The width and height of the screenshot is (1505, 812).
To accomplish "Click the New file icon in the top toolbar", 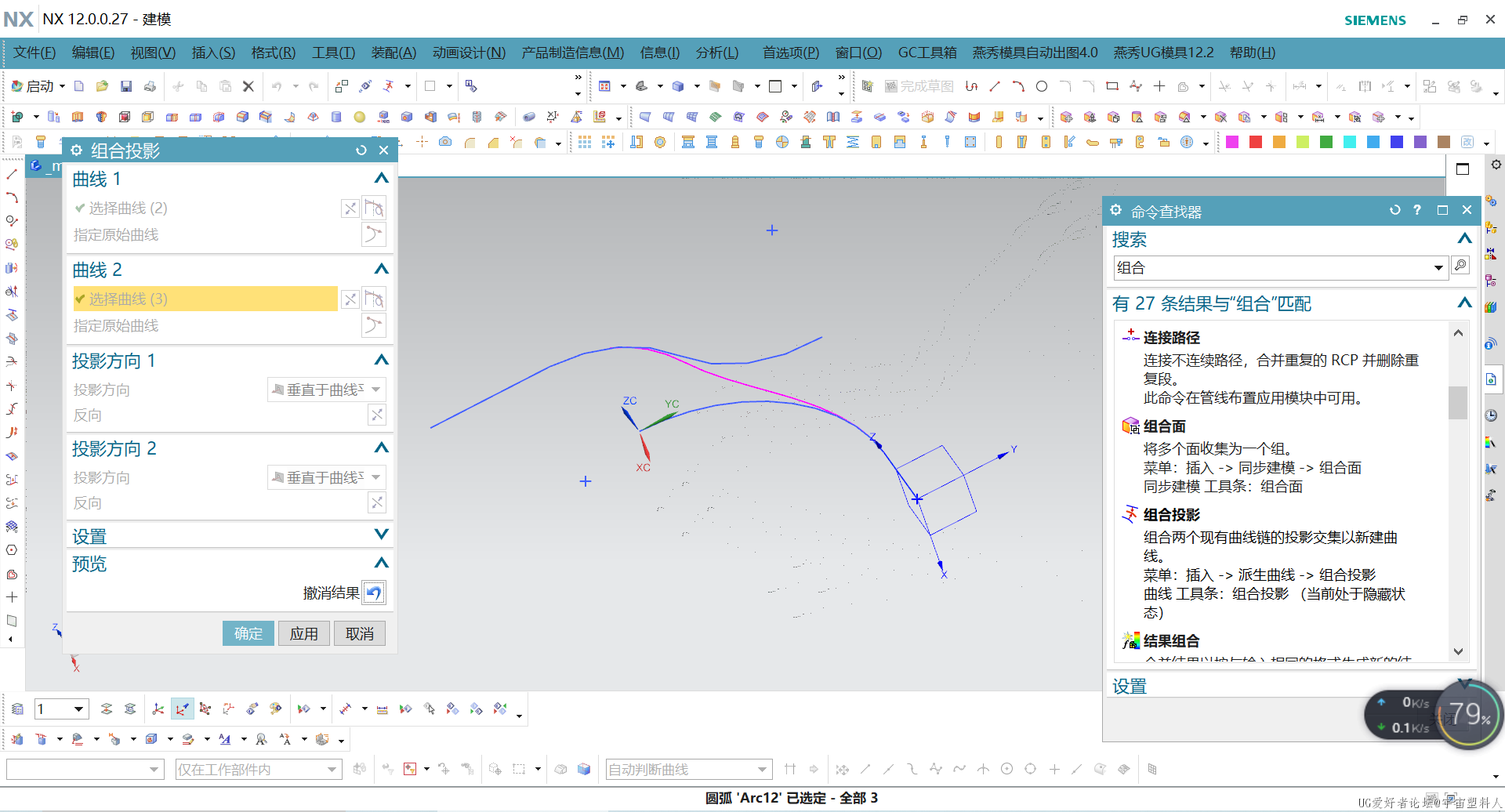I will pos(79,86).
